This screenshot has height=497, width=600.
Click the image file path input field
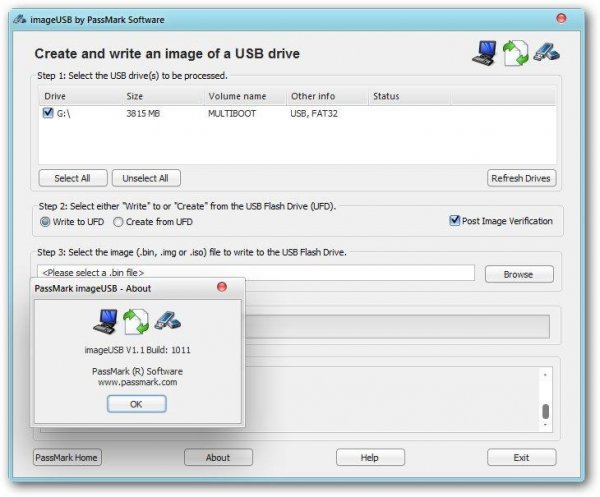click(256, 273)
